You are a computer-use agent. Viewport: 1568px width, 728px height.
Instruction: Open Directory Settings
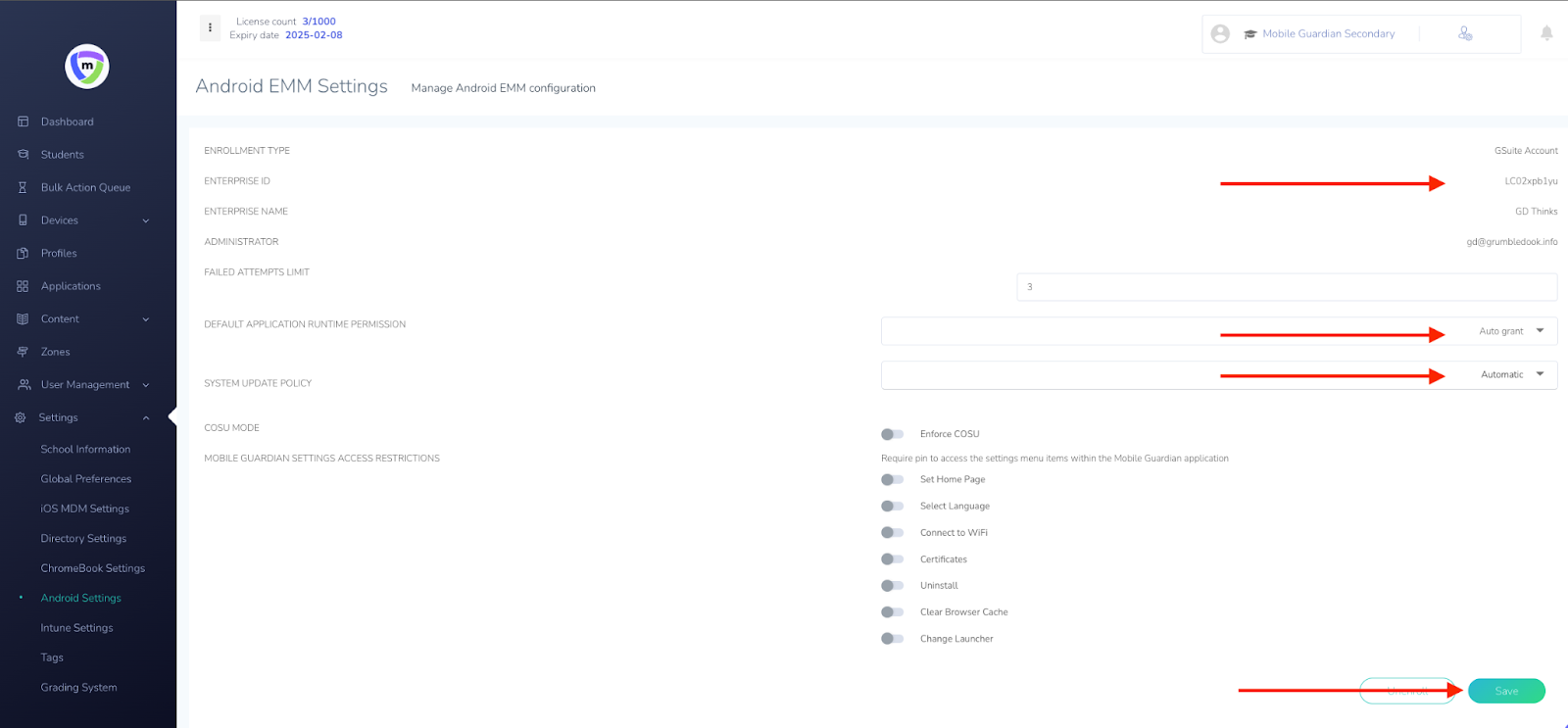(83, 539)
